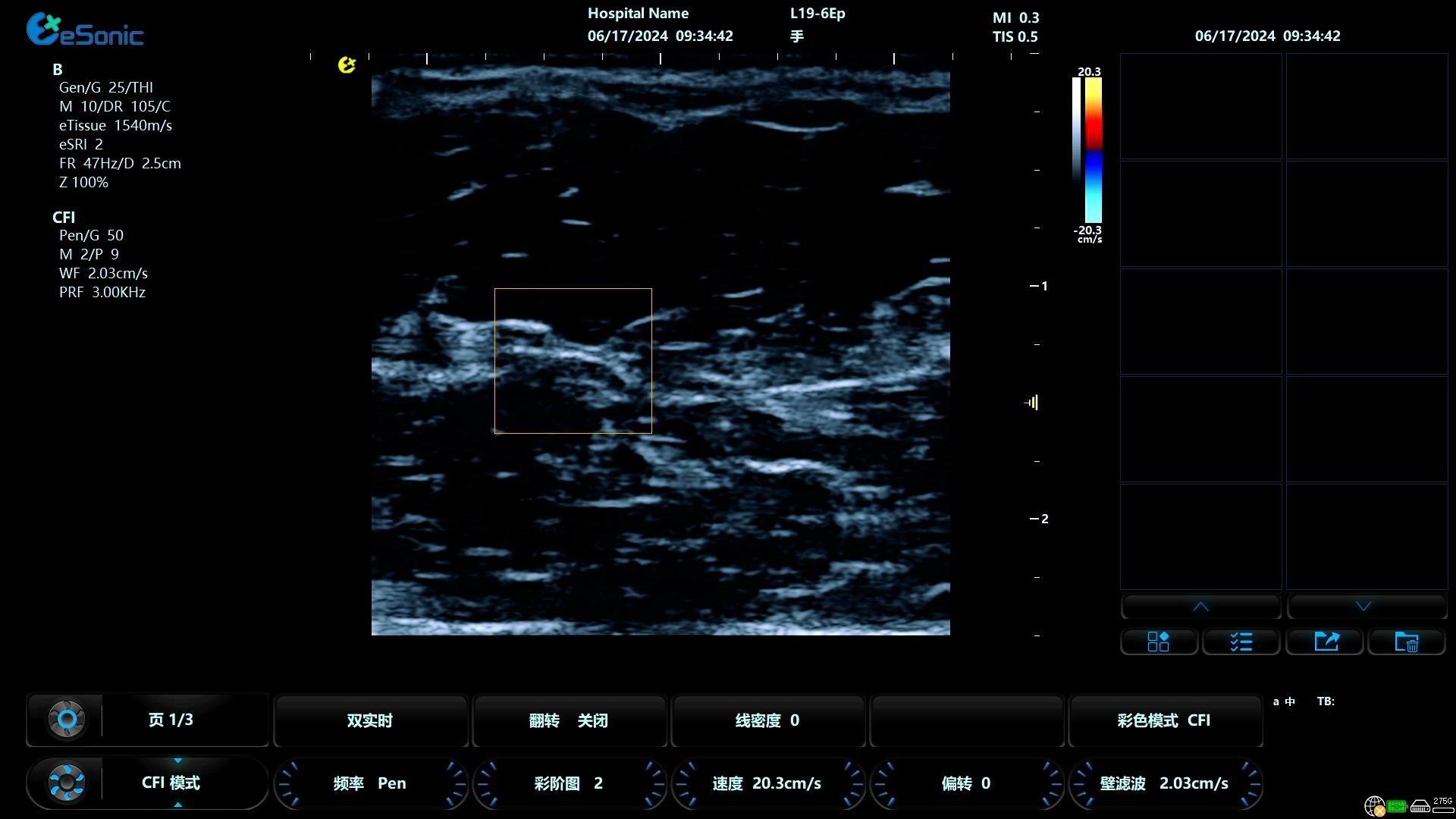The height and width of the screenshot is (819, 1456).
Task: Click the eSonic logo
Action: pyautogui.click(x=85, y=30)
